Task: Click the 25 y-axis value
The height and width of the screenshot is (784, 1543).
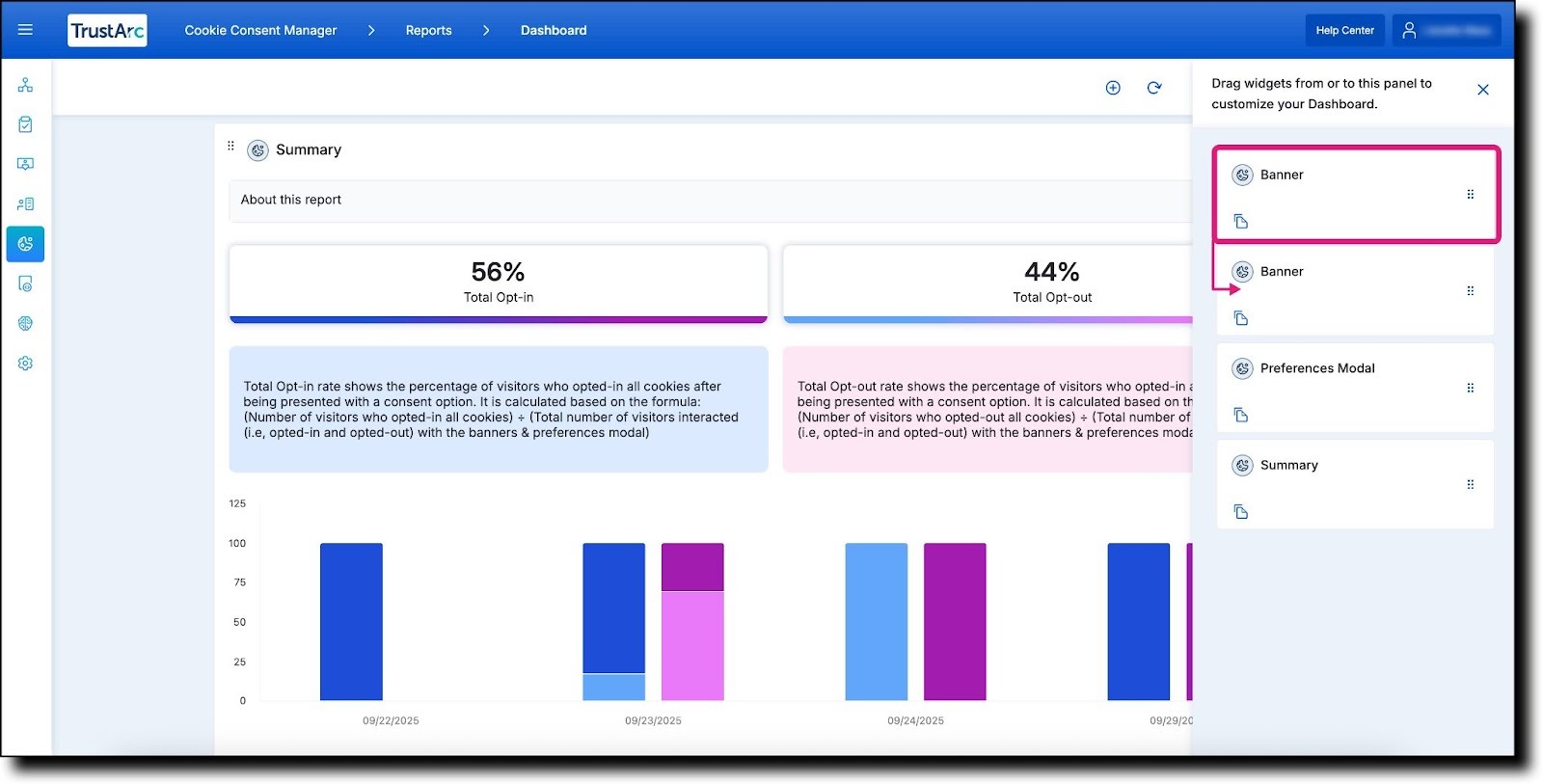Action: pyautogui.click(x=239, y=662)
